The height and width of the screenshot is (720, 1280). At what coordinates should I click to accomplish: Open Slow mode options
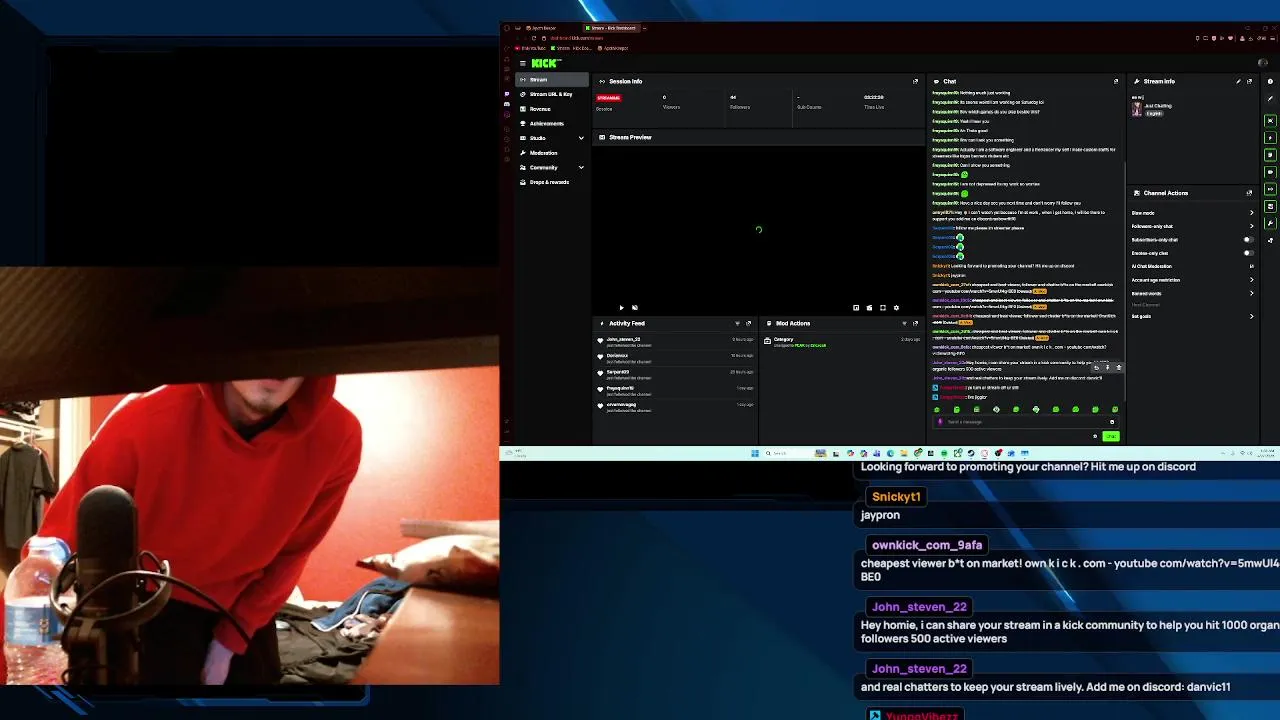[x=1191, y=213]
